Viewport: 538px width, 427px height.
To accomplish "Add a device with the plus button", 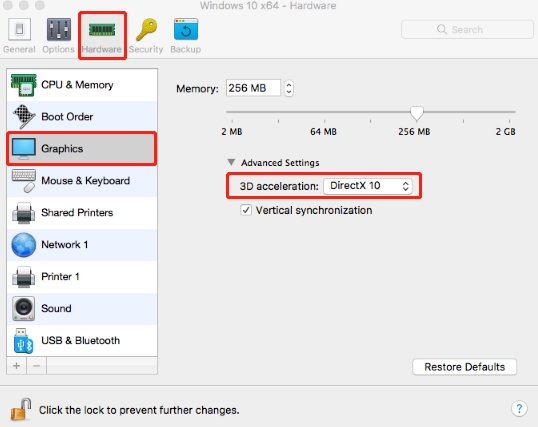I will [x=16, y=366].
